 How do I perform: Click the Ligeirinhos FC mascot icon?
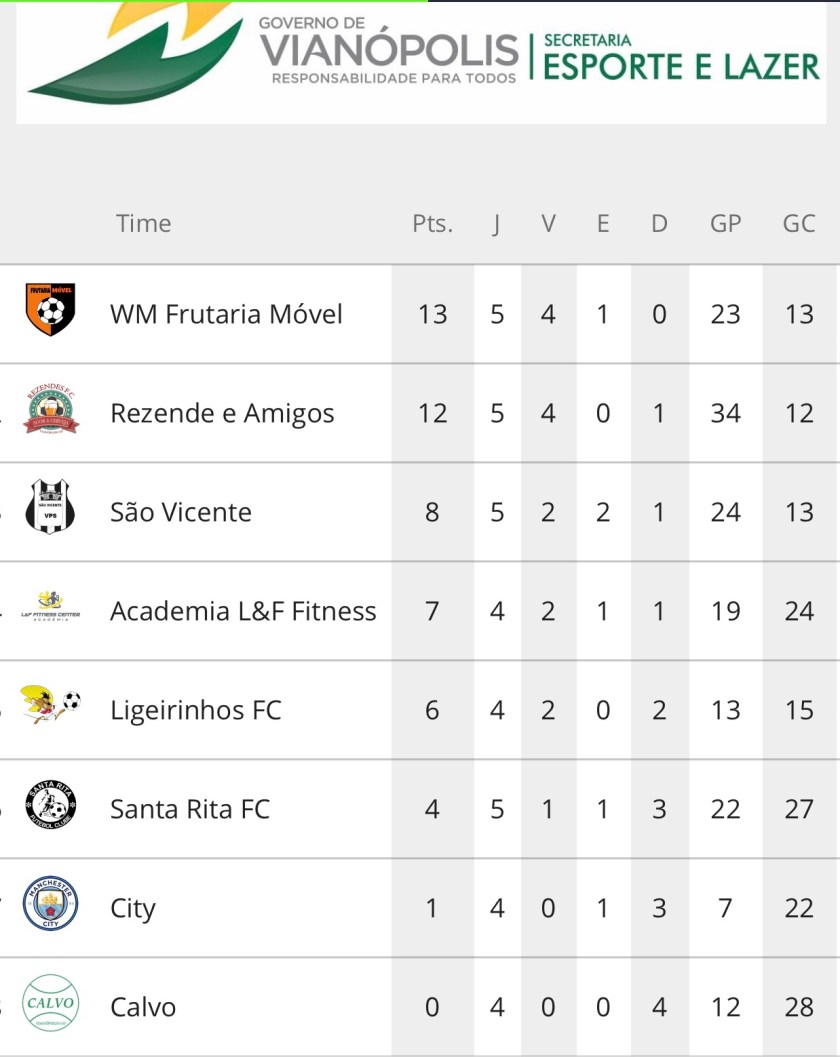51,705
